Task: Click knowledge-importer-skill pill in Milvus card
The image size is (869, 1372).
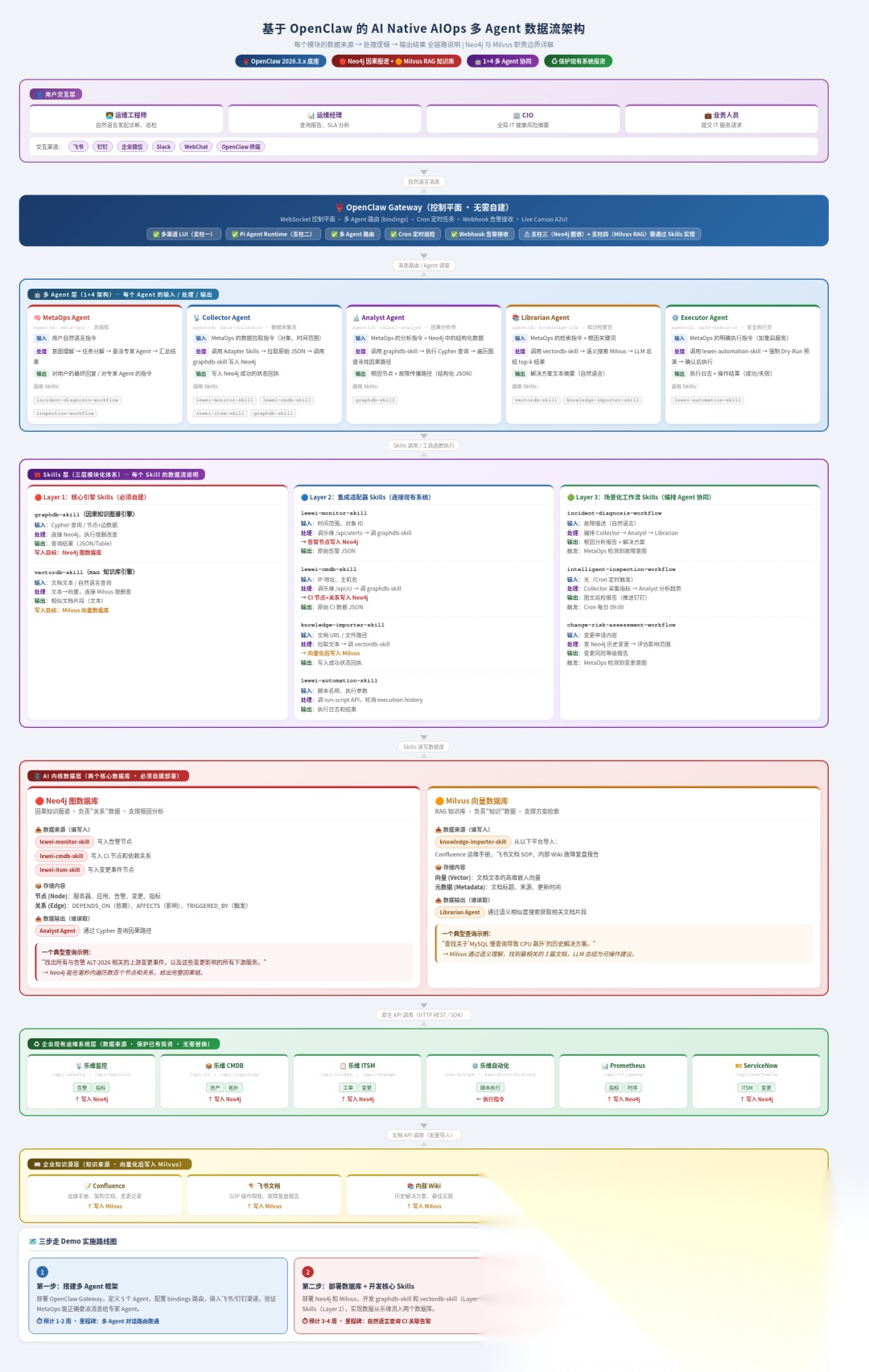Action: pyautogui.click(x=473, y=842)
